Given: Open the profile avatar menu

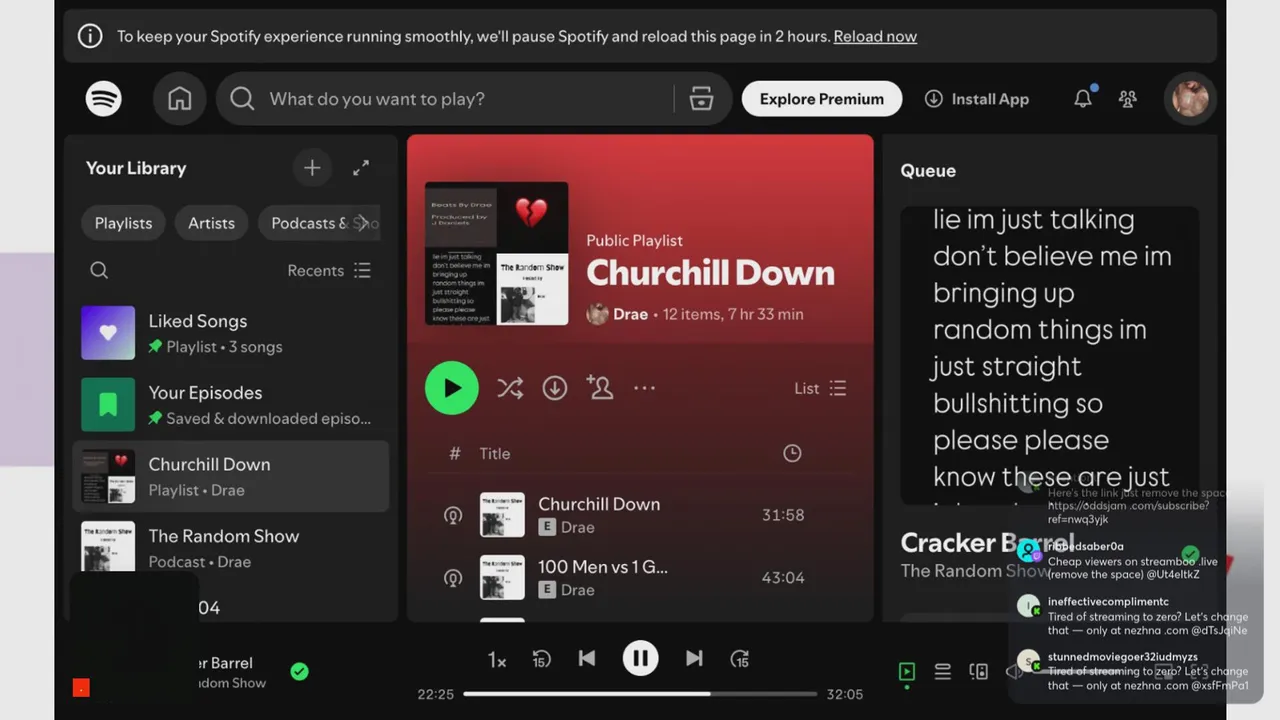Looking at the screenshot, I should (x=1190, y=98).
